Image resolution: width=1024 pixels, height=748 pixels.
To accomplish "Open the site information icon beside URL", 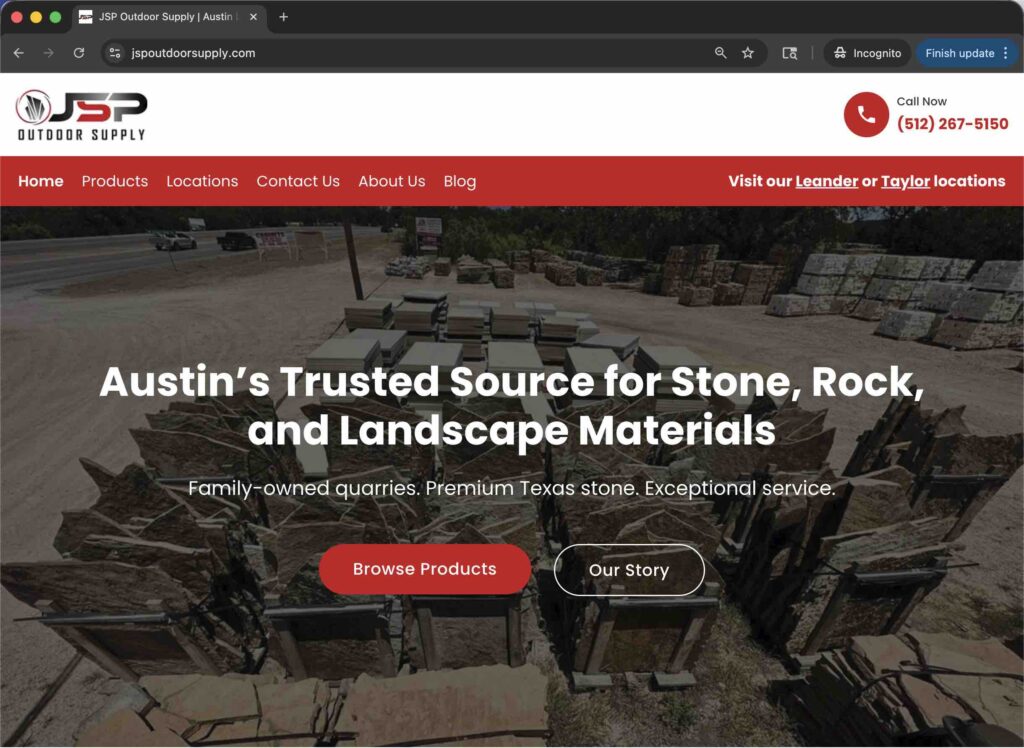I will pos(115,53).
